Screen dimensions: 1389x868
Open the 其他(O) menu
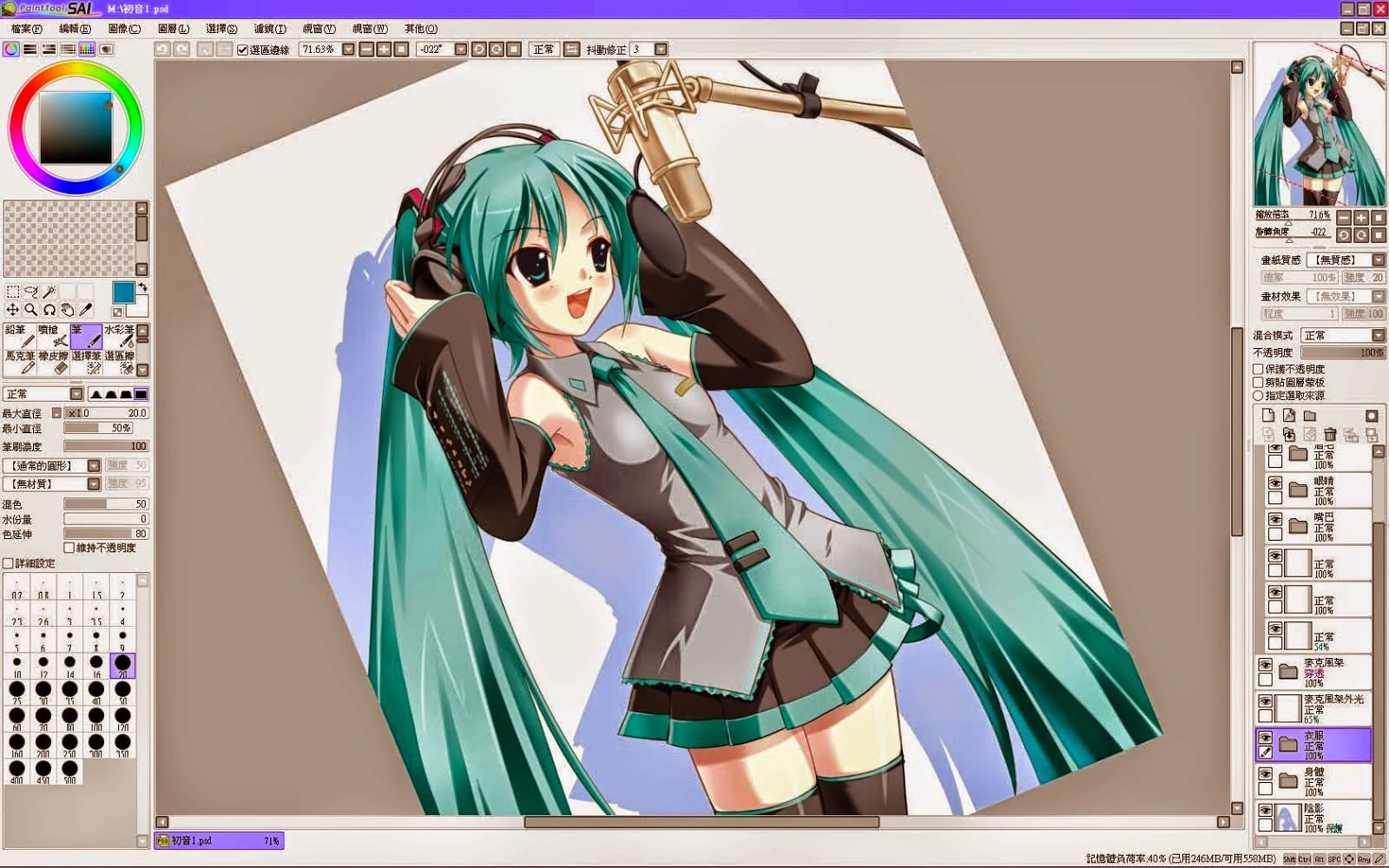tap(421, 29)
